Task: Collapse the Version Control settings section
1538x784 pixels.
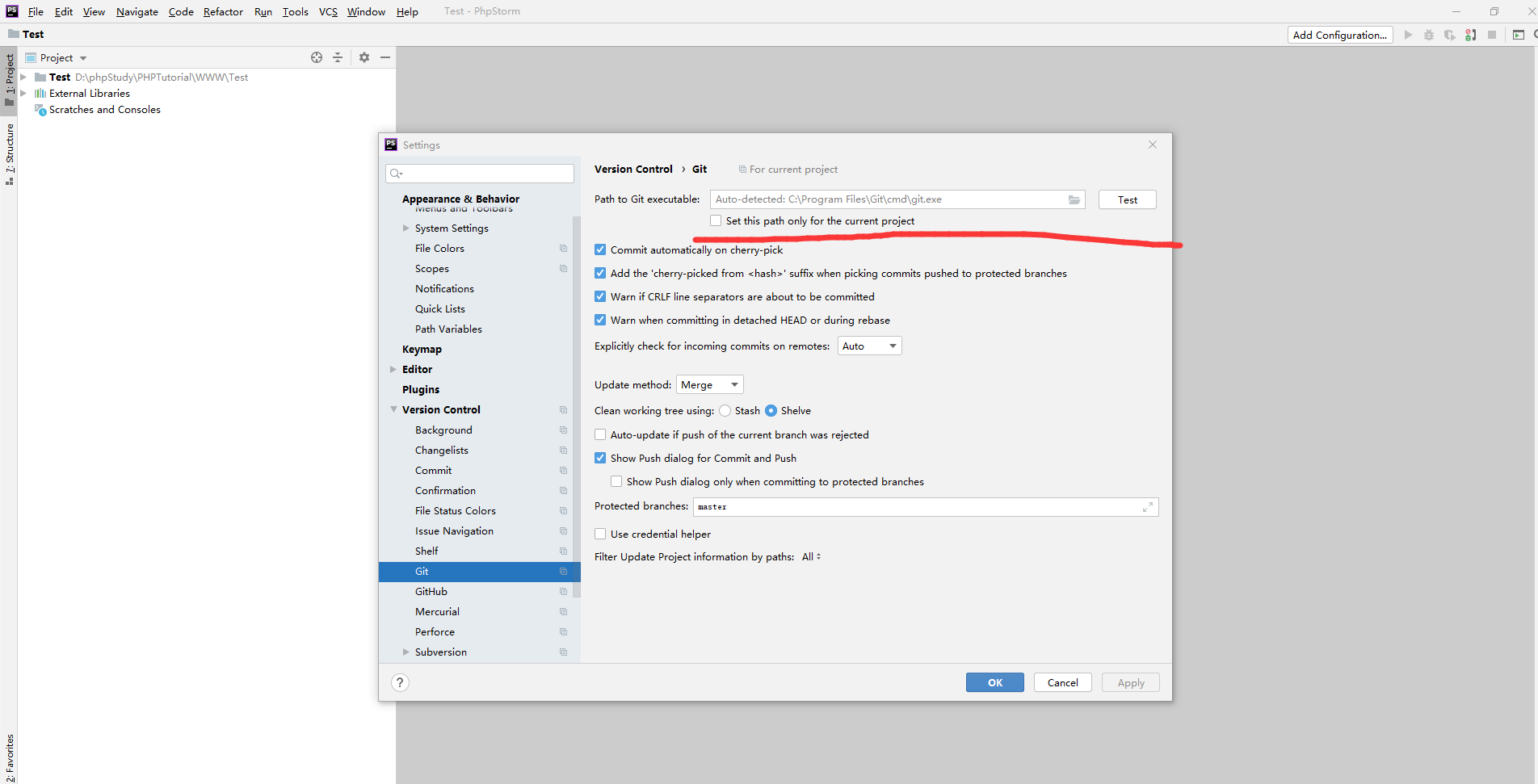Action: pos(393,410)
